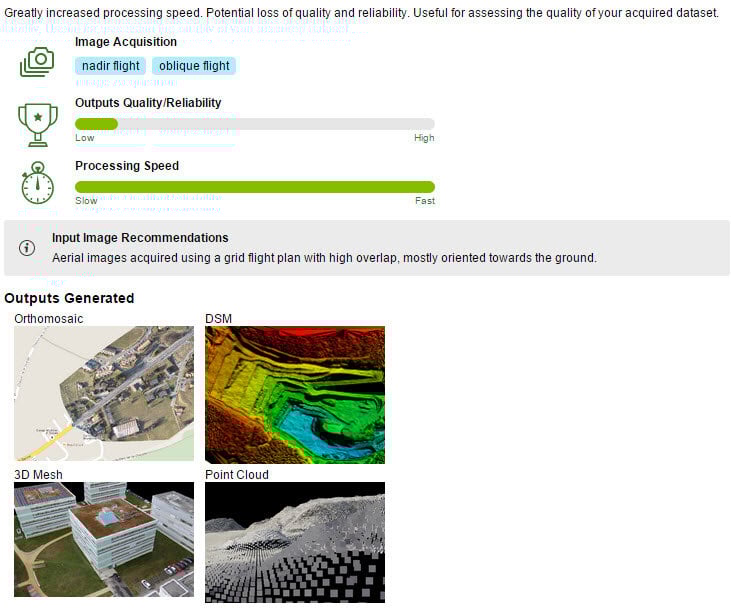Open the DSM elevation preview image

[294, 393]
